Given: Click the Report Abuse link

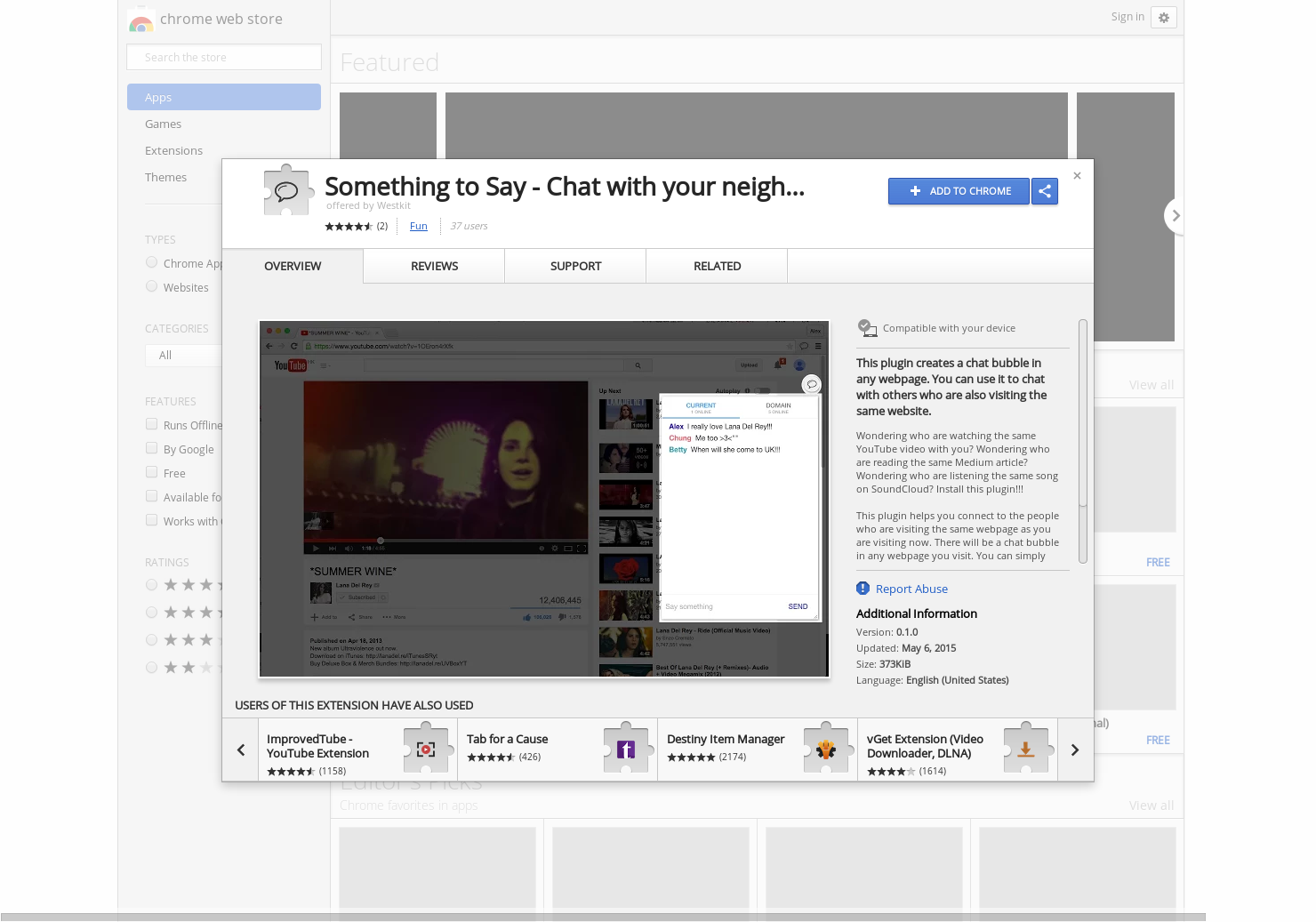Looking at the screenshot, I should click(911, 589).
